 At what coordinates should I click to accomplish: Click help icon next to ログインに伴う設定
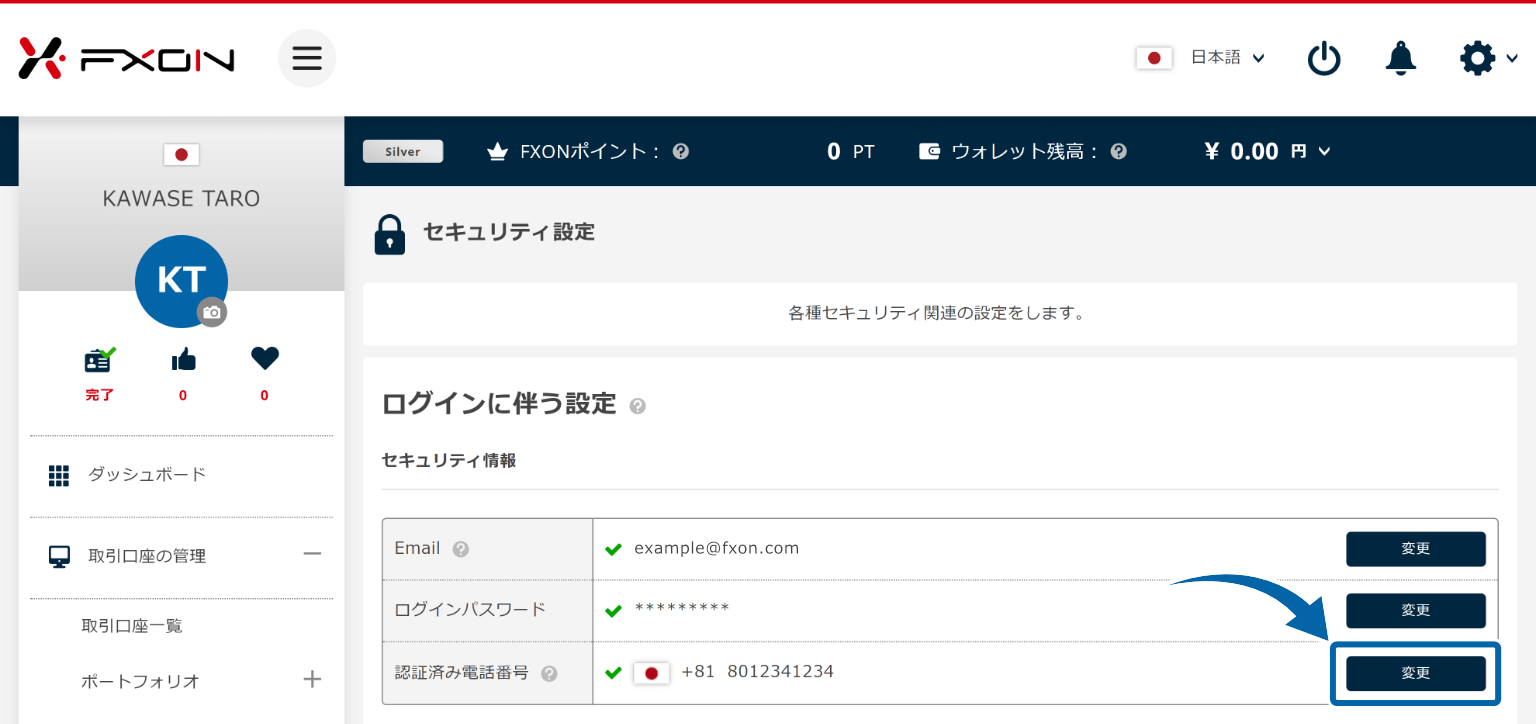pos(637,406)
